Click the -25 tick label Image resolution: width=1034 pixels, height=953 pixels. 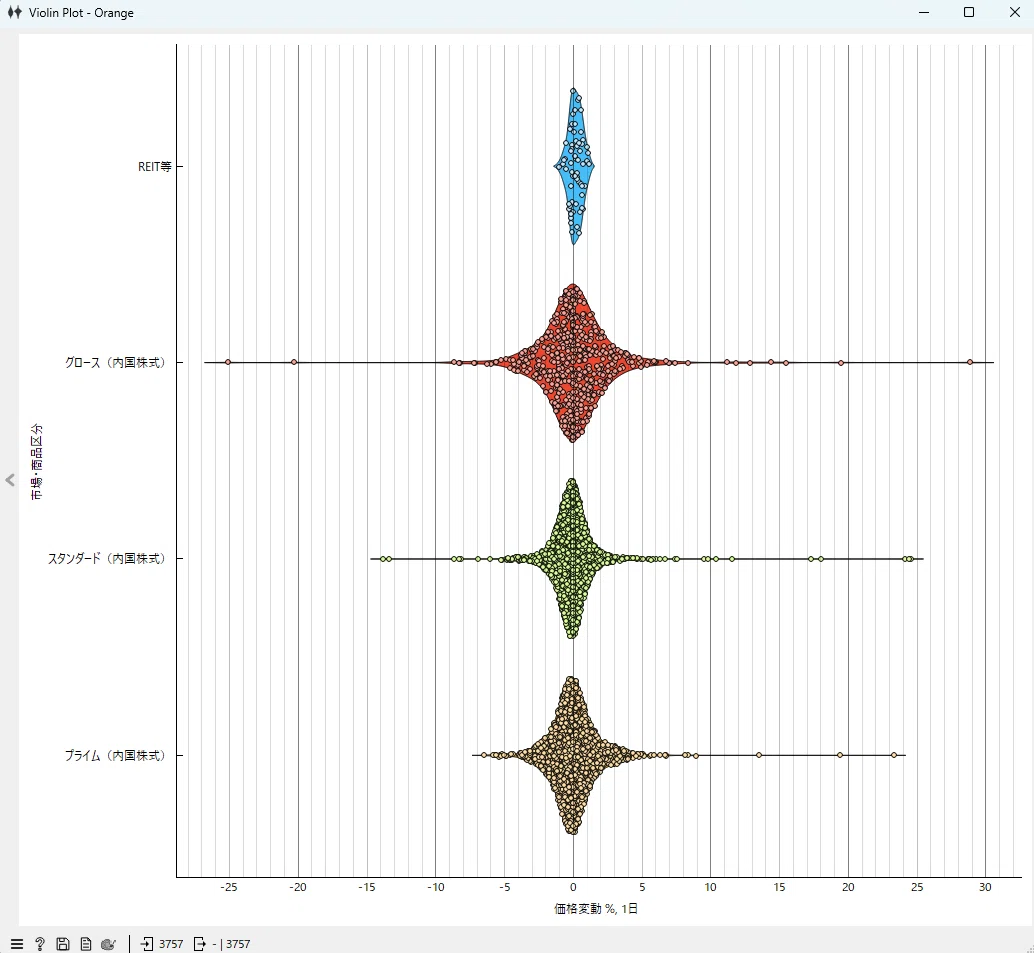tap(228, 887)
